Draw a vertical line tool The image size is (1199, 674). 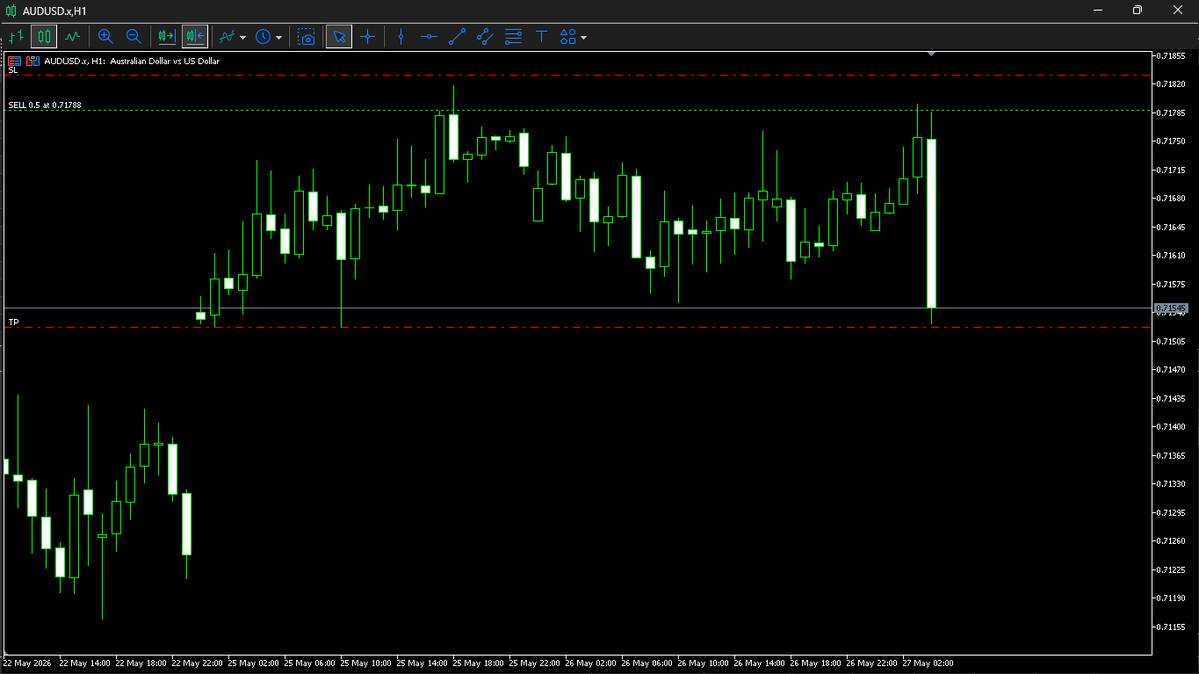click(x=401, y=37)
